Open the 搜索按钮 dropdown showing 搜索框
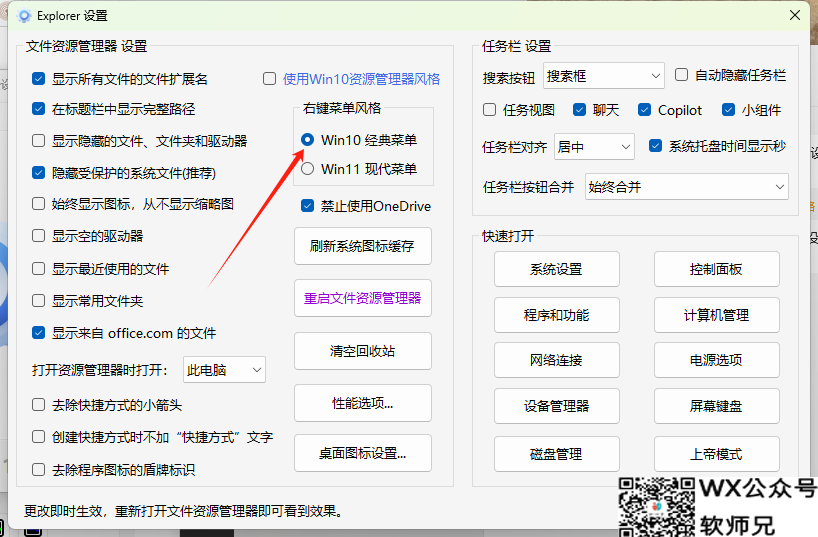 point(604,76)
